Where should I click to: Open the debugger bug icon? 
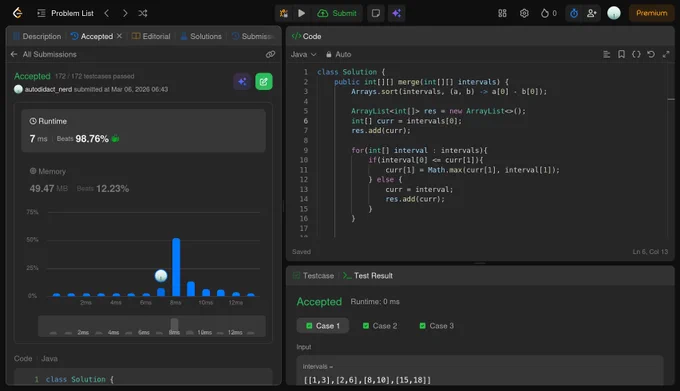(x=284, y=13)
